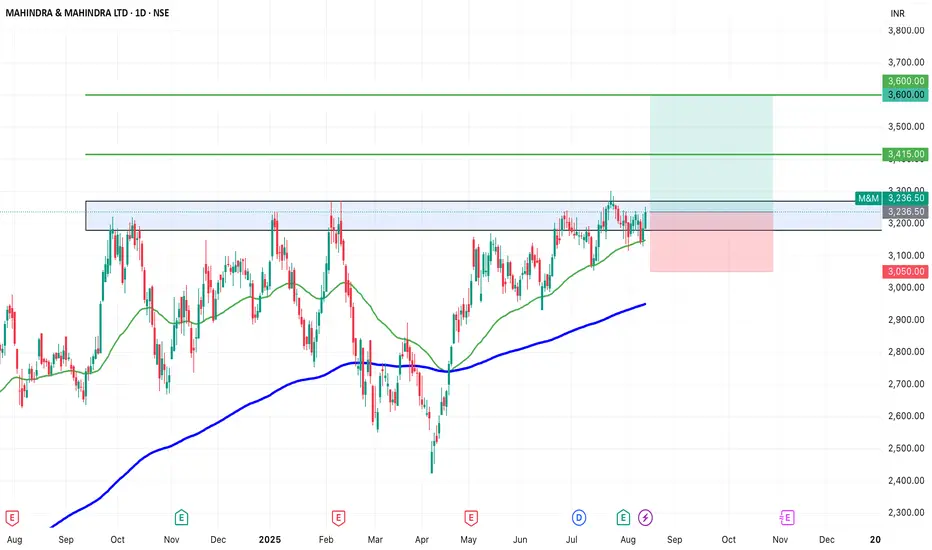Click the red earnings E marker below February
The width and height of the screenshot is (932, 550).
(x=338, y=518)
